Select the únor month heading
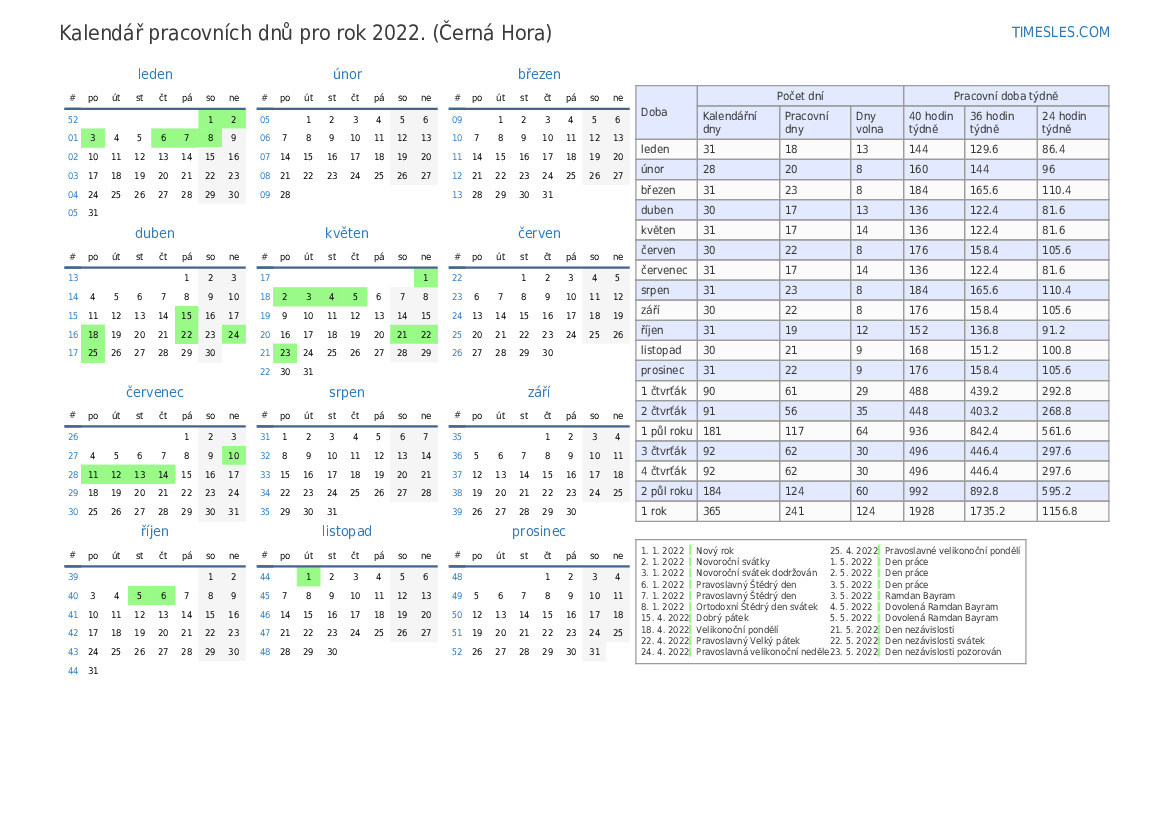The image size is (1169, 827). click(347, 74)
